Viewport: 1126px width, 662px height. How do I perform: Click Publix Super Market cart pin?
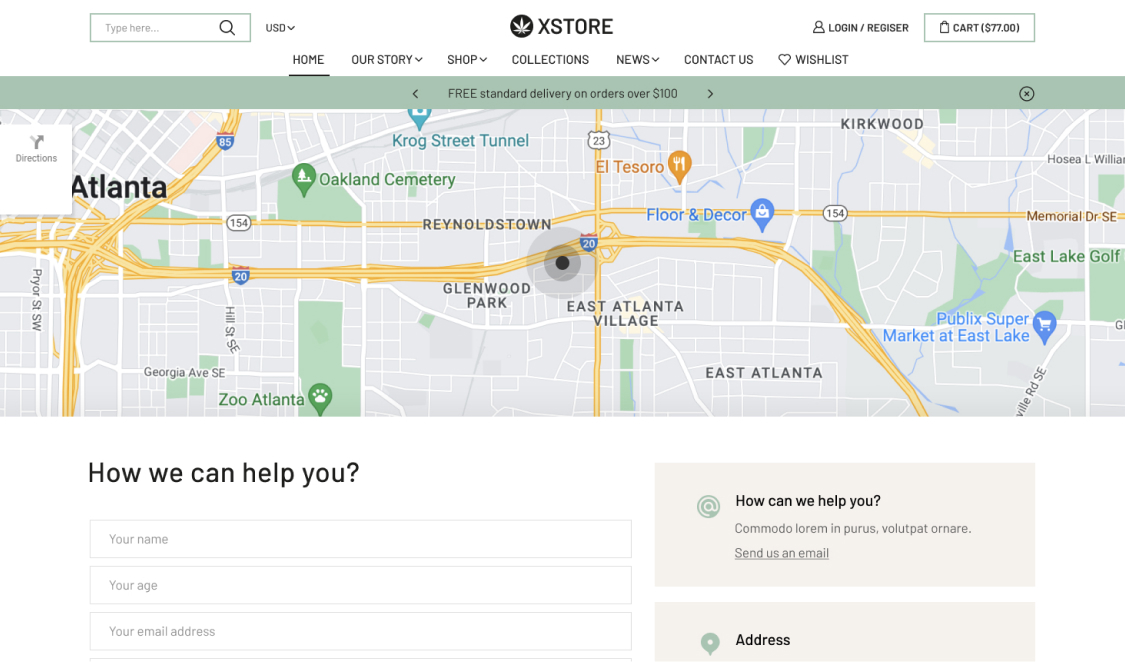click(1045, 324)
